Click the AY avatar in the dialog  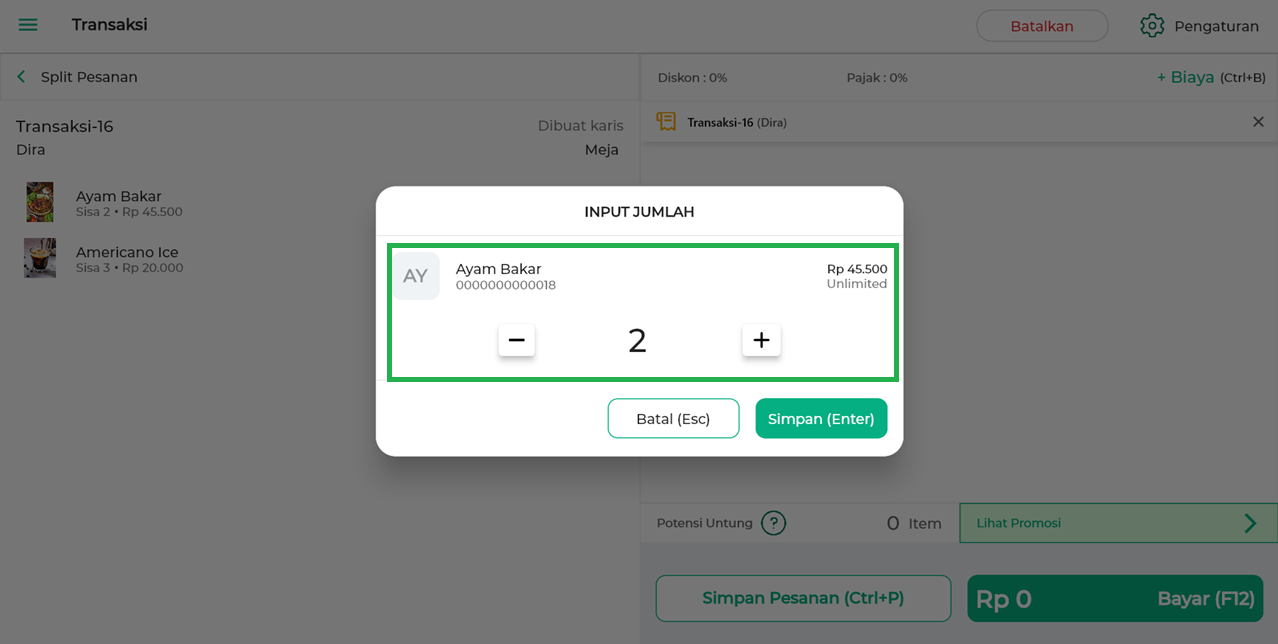coord(416,276)
